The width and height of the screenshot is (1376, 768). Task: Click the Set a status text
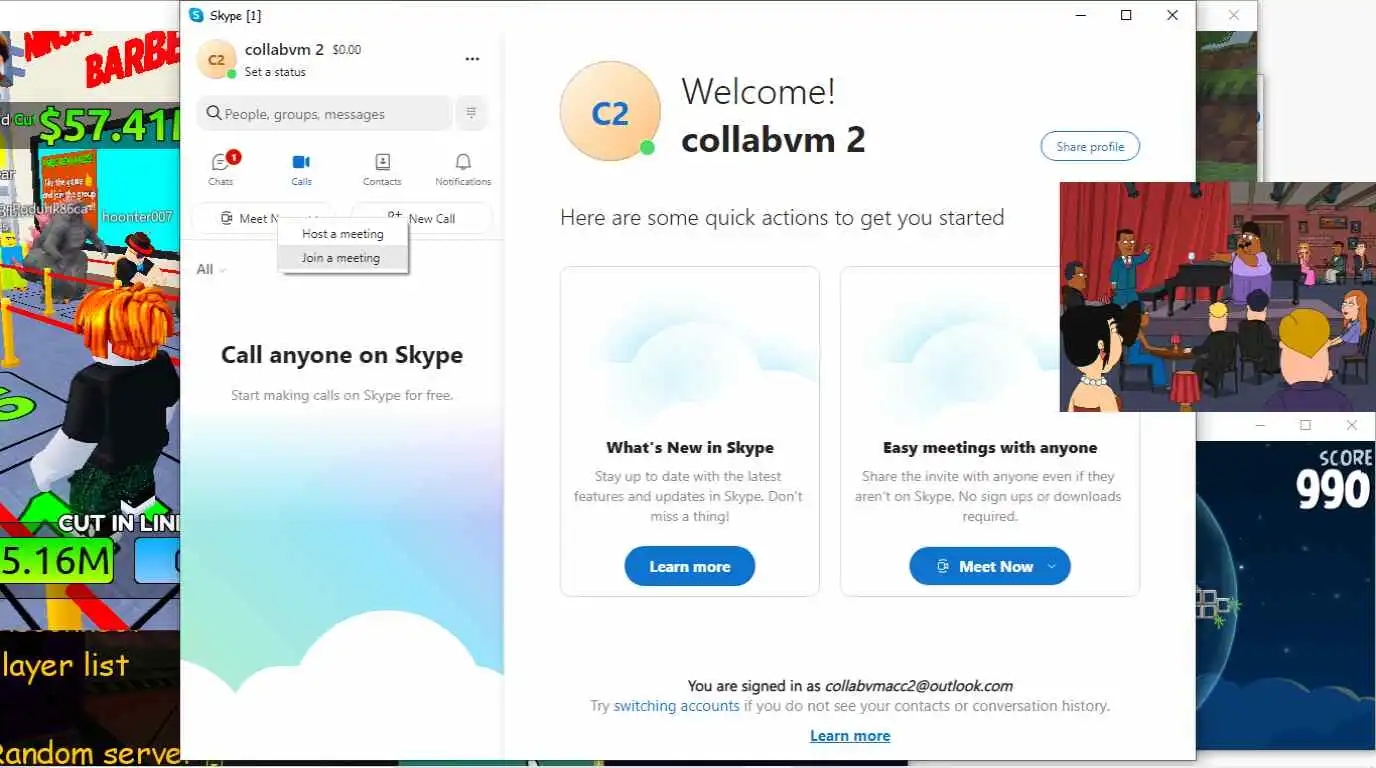275,72
